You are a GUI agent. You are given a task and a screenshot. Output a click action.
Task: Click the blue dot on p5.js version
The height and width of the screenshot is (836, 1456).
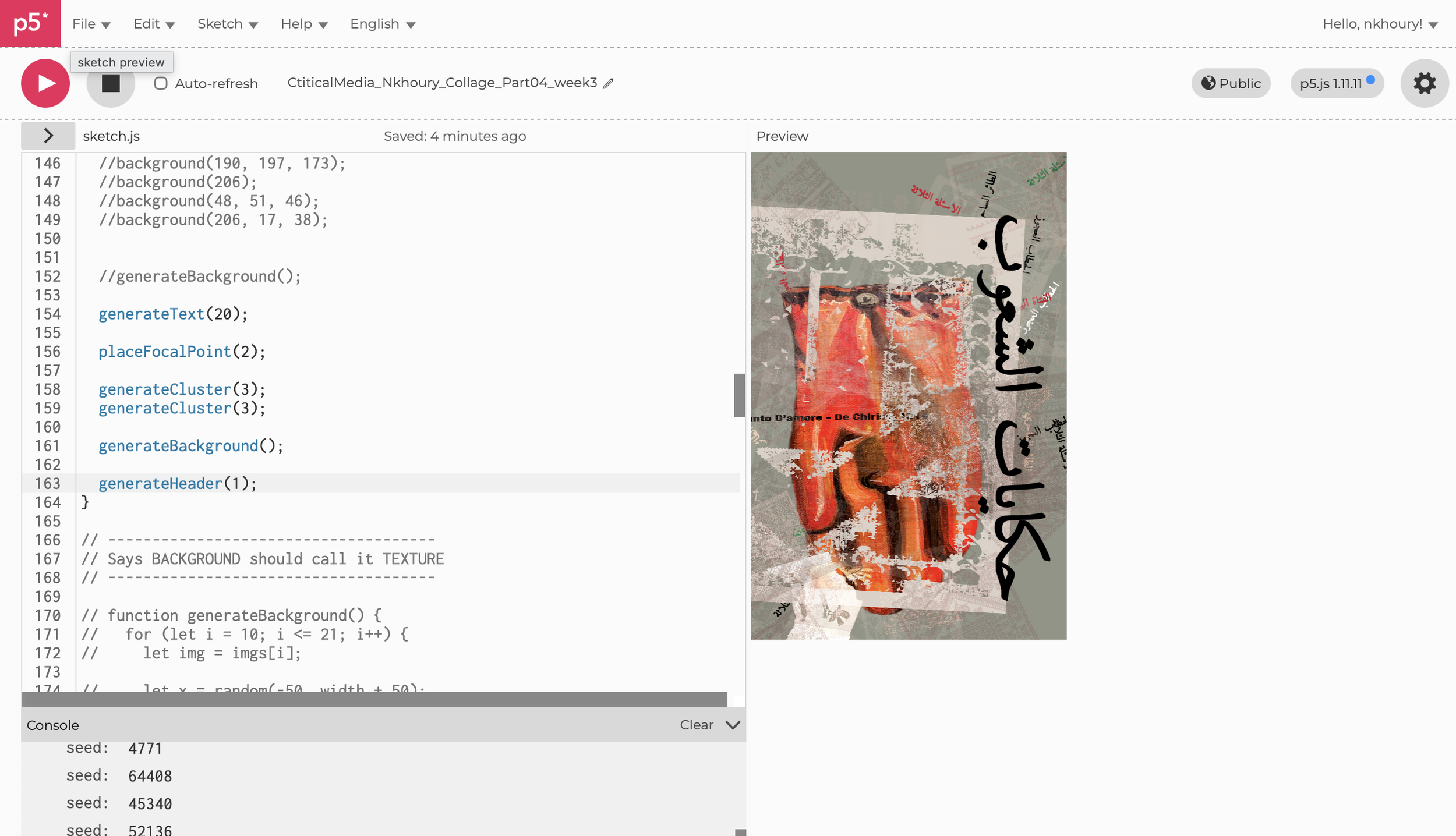tap(1370, 80)
